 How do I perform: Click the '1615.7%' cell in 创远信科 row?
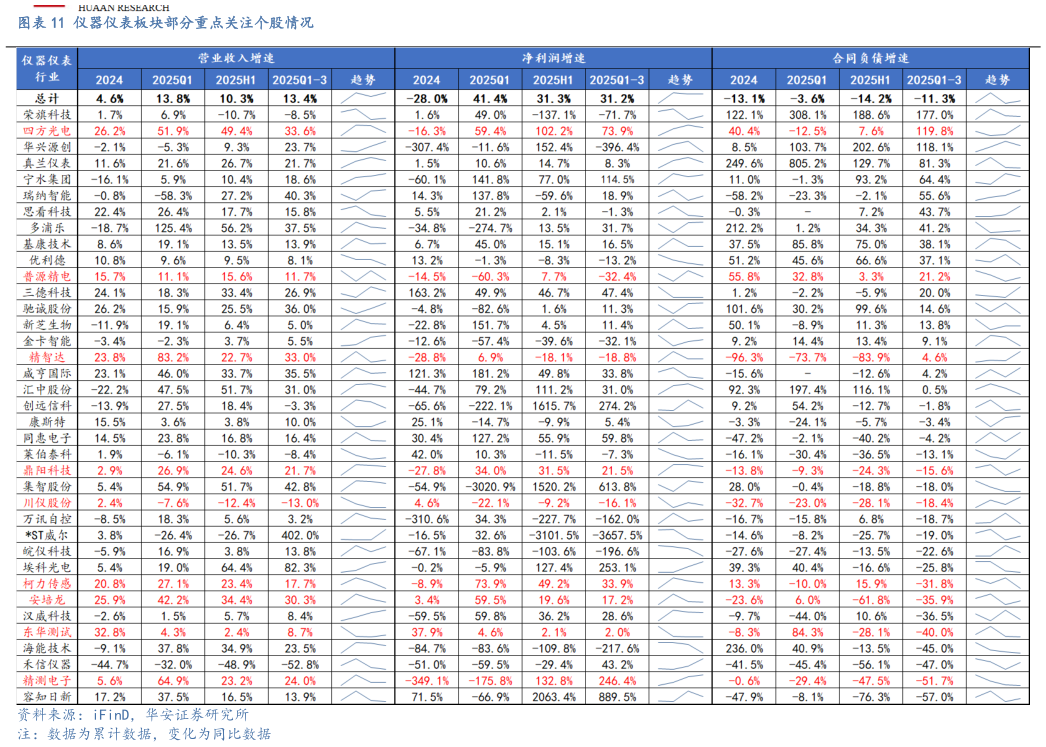tap(554, 406)
